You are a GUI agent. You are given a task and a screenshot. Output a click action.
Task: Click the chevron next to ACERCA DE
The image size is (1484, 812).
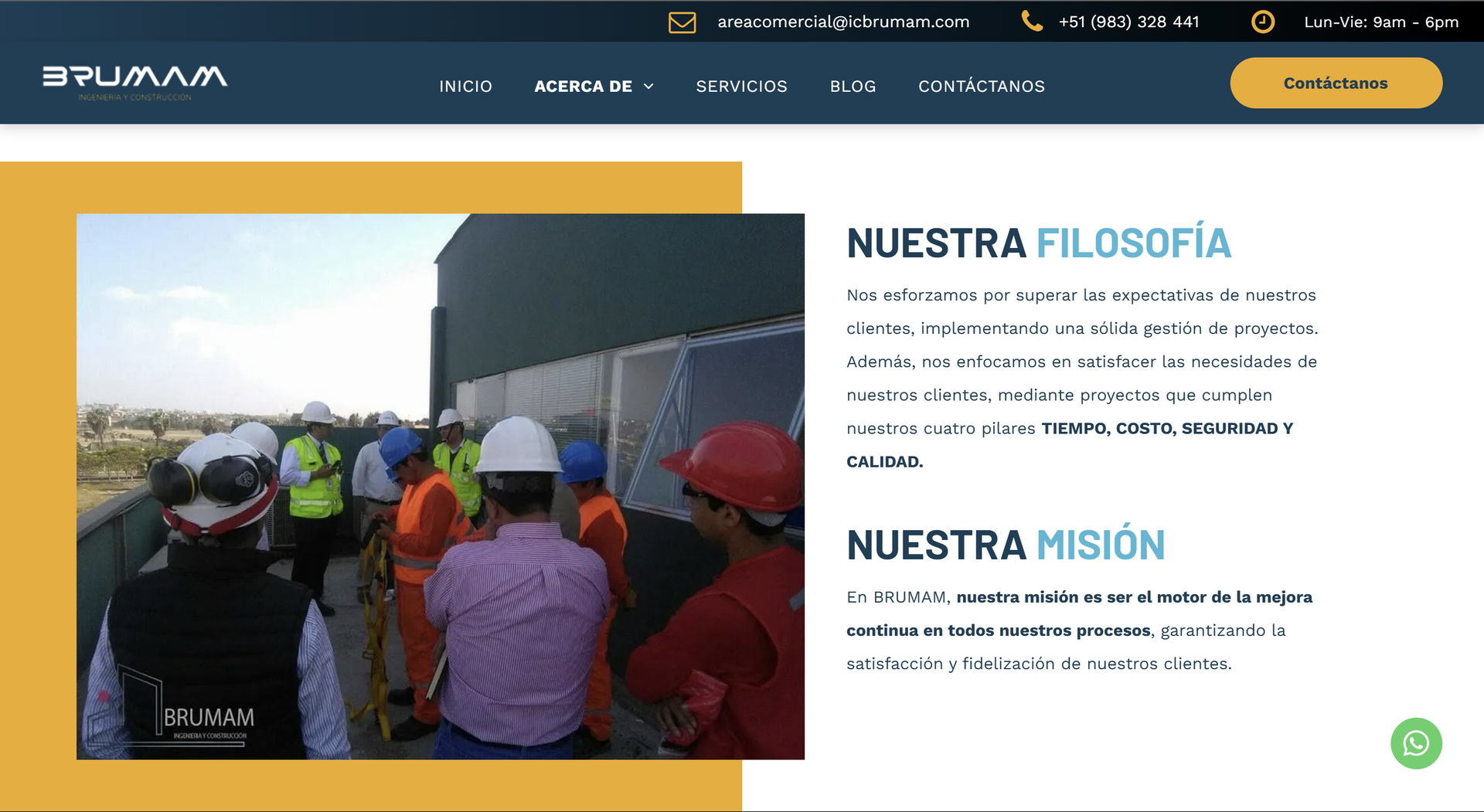point(648,87)
